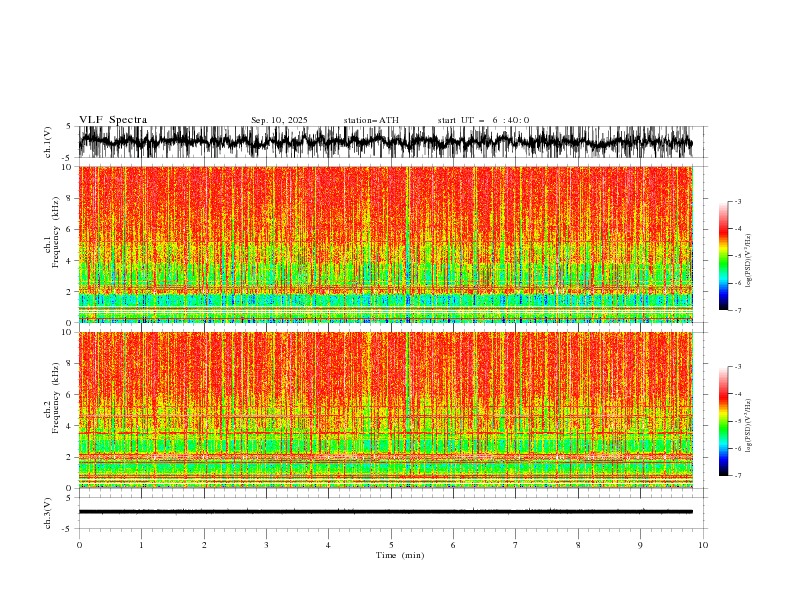The image size is (792, 612).
Task: Click the "3" tick on the Time axis
Action: pyautogui.click(x=266, y=545)
